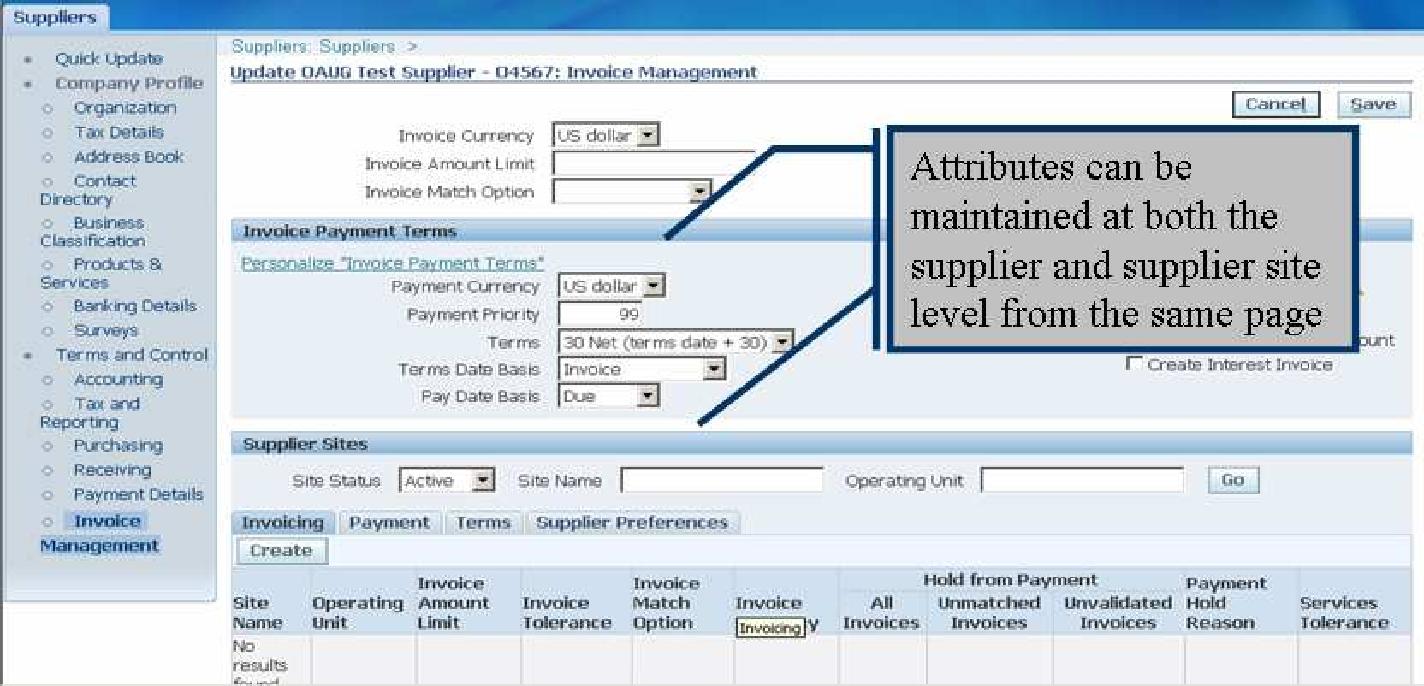Screen dimensions: 1424x686
Task: Save the supplier invoice management changes
Action: pyautogui.click(x=1372, y=103)
